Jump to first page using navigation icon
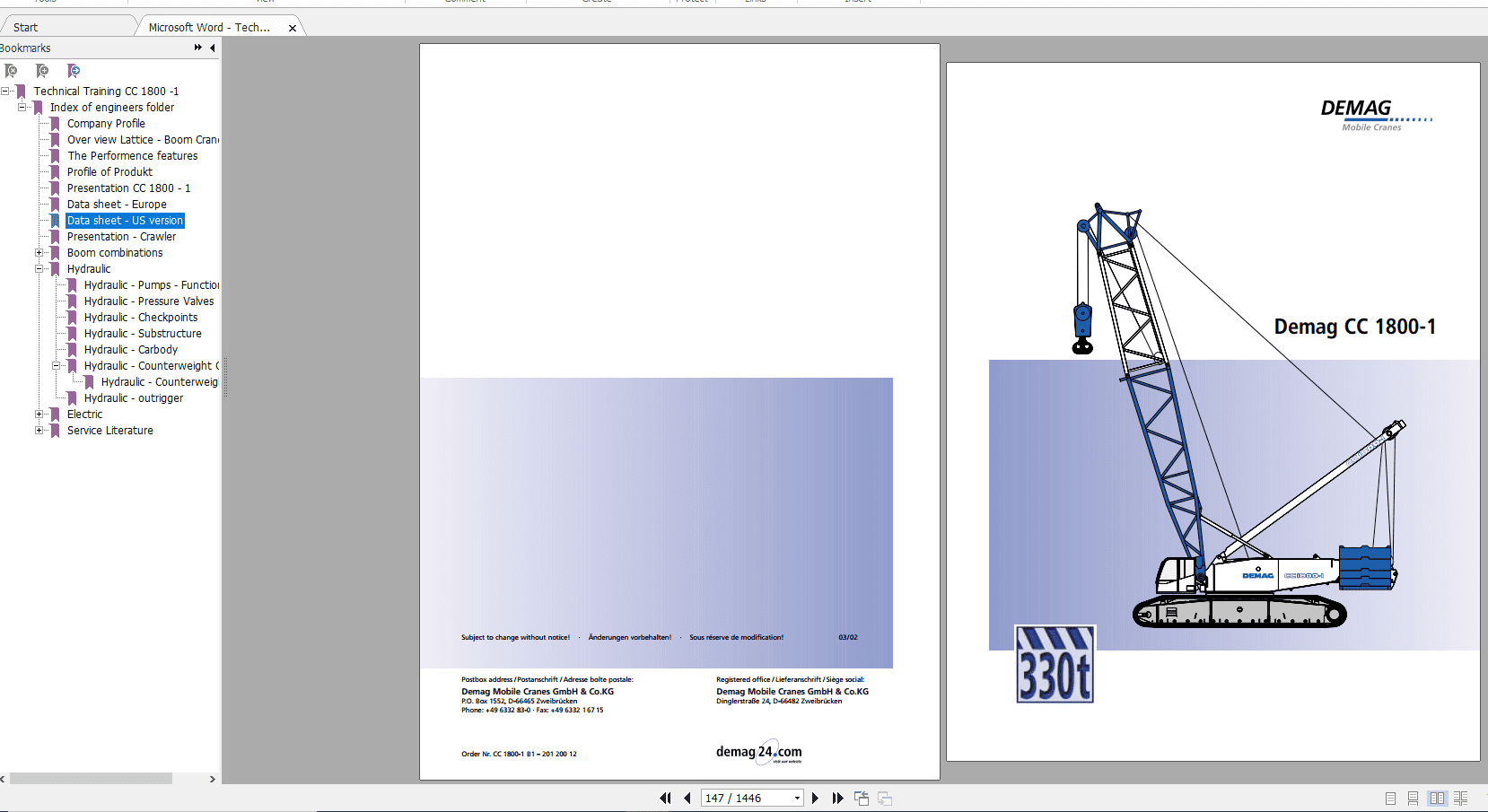Image resolution: width=1488 pixels, height=812 pixels. tap(665, 798)
